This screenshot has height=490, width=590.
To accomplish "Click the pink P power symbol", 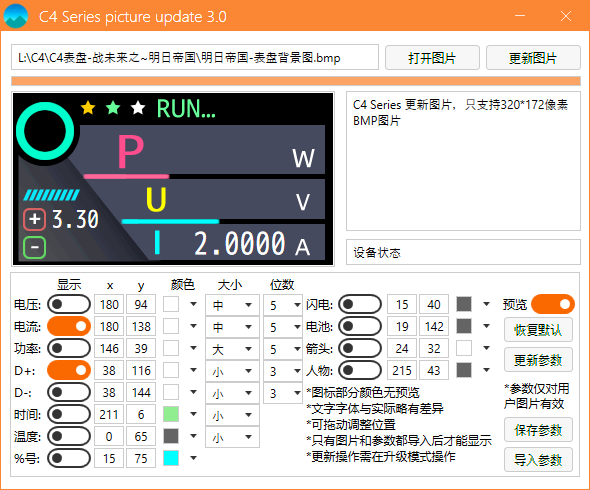I will pos(131,151).
